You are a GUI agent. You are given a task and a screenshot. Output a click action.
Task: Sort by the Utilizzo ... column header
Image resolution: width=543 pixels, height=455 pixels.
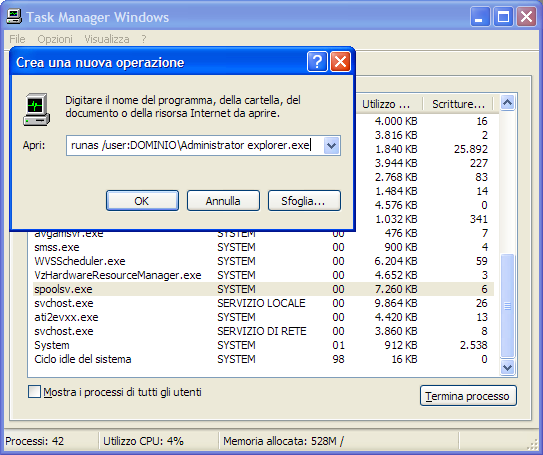coord(390,104)
